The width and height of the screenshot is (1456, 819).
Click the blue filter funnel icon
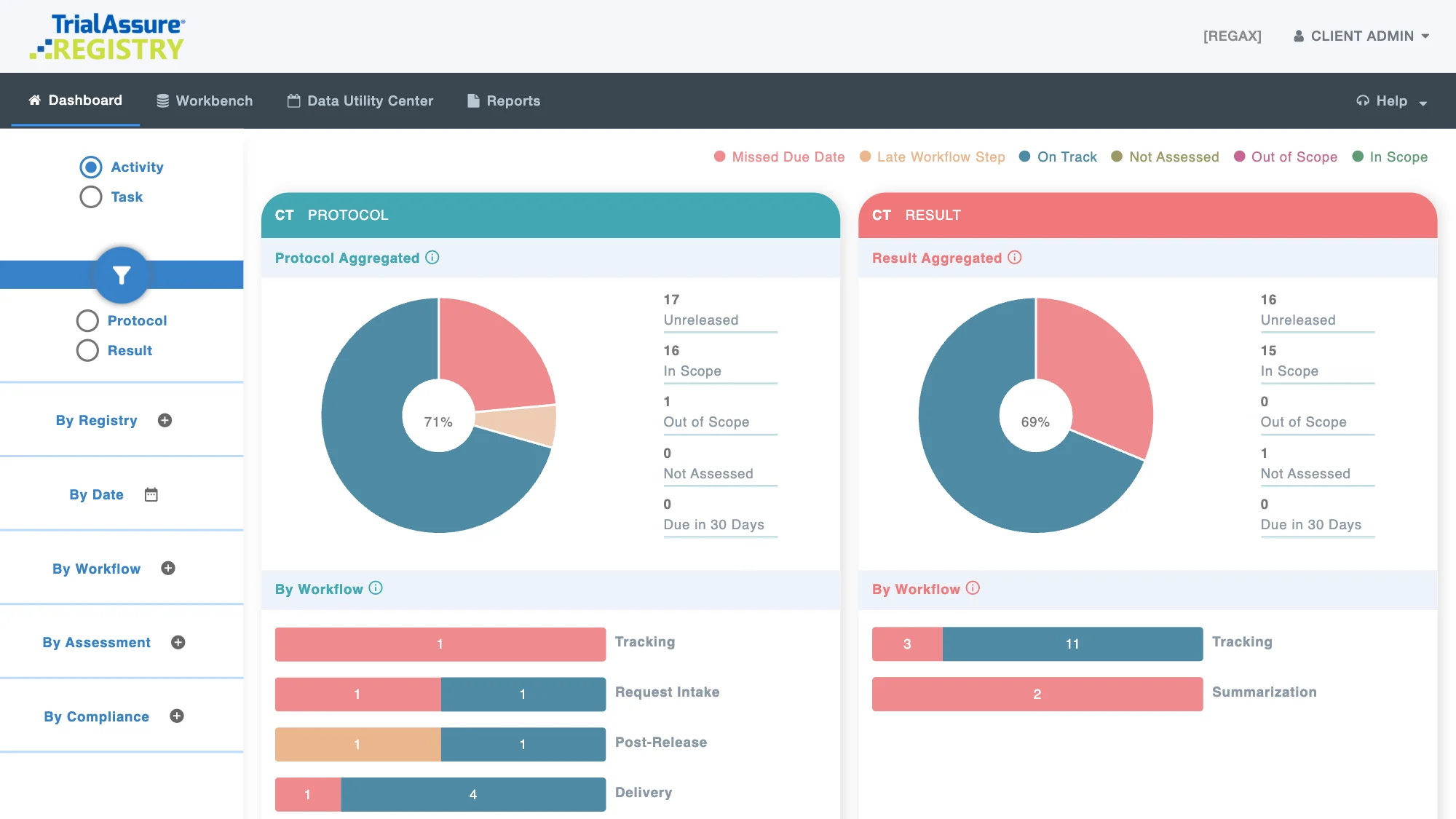click(122, 275)
